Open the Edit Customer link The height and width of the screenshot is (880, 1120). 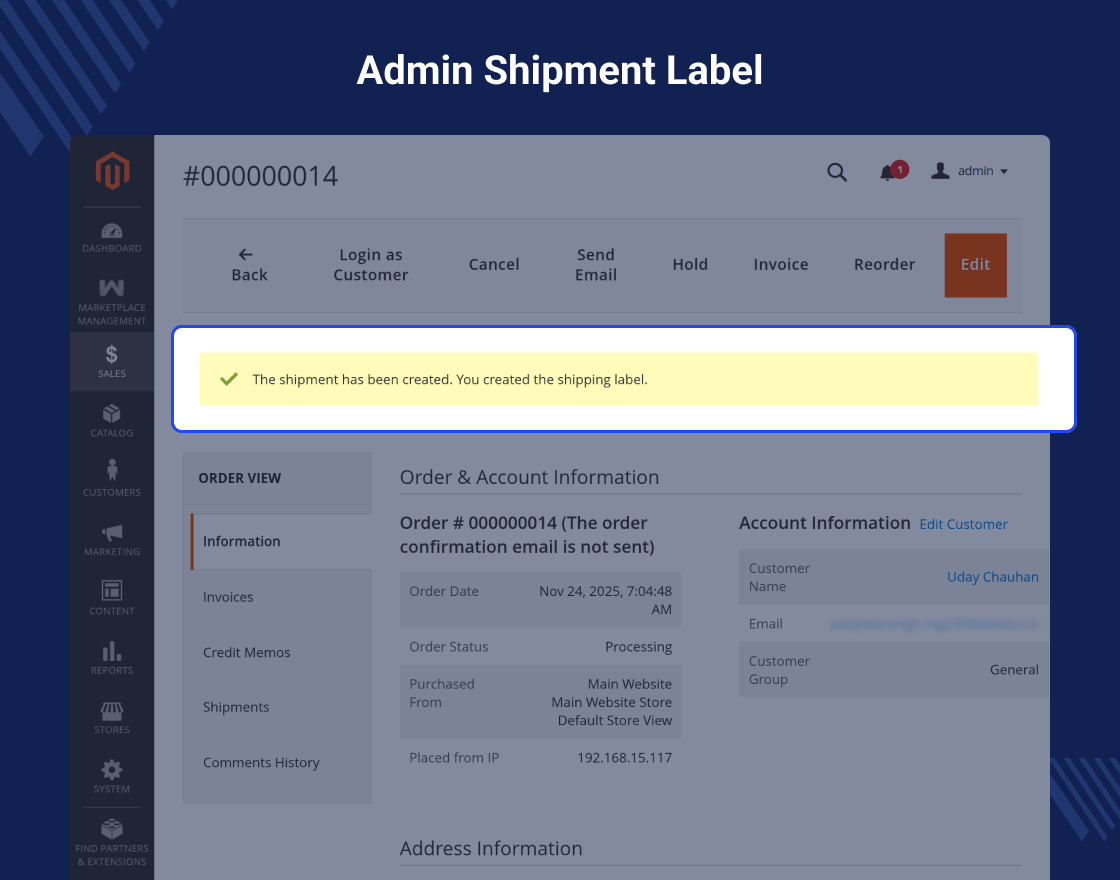pos(963,524)
